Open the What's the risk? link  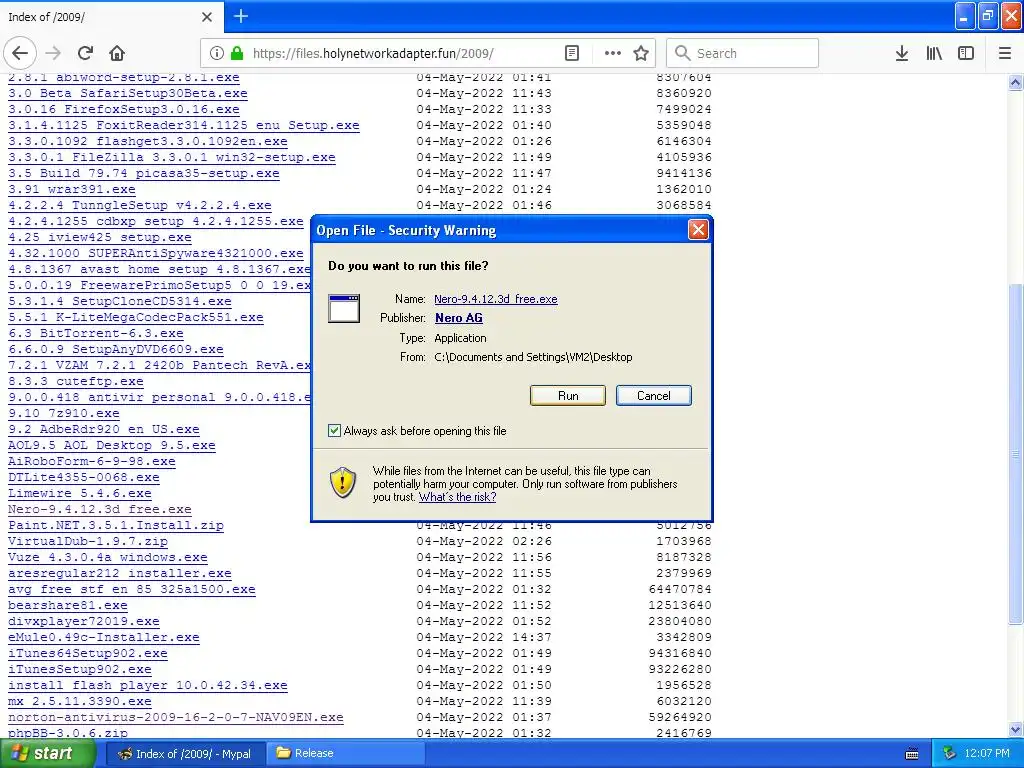click(x=457, y=497)
